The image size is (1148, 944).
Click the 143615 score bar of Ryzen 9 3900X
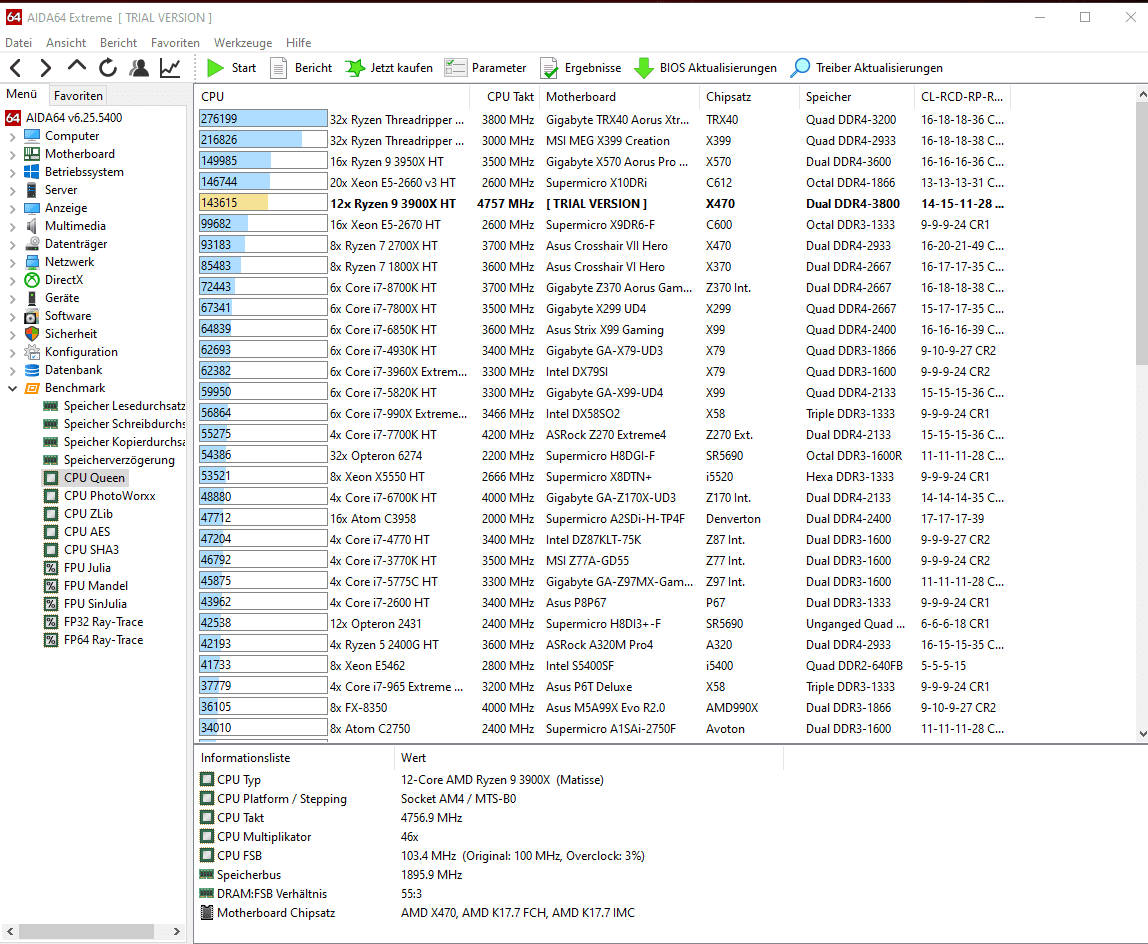coord(263,203)
